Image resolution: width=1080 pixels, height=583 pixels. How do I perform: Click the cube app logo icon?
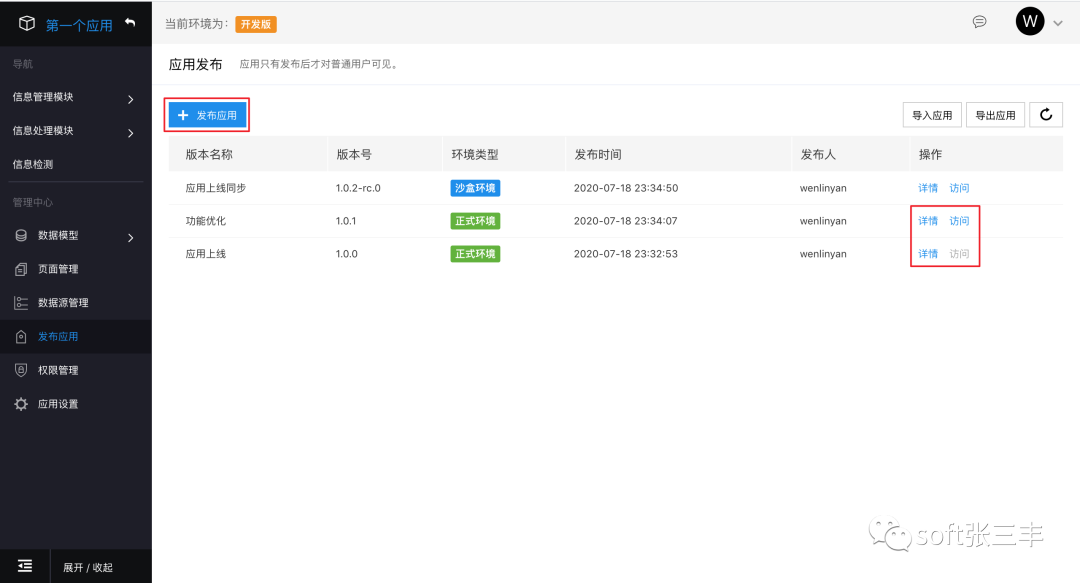[27, 23]
